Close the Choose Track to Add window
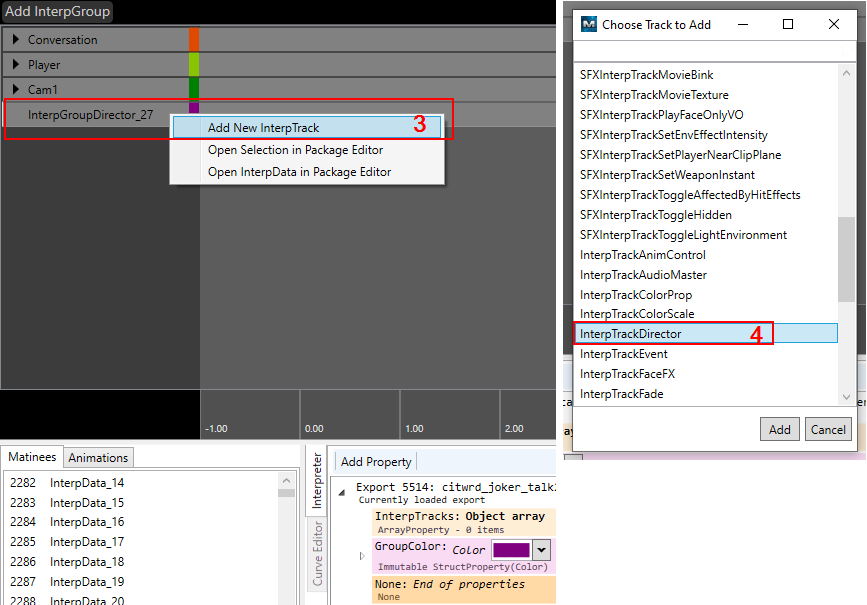867x605 pixels. pos(834,24)
